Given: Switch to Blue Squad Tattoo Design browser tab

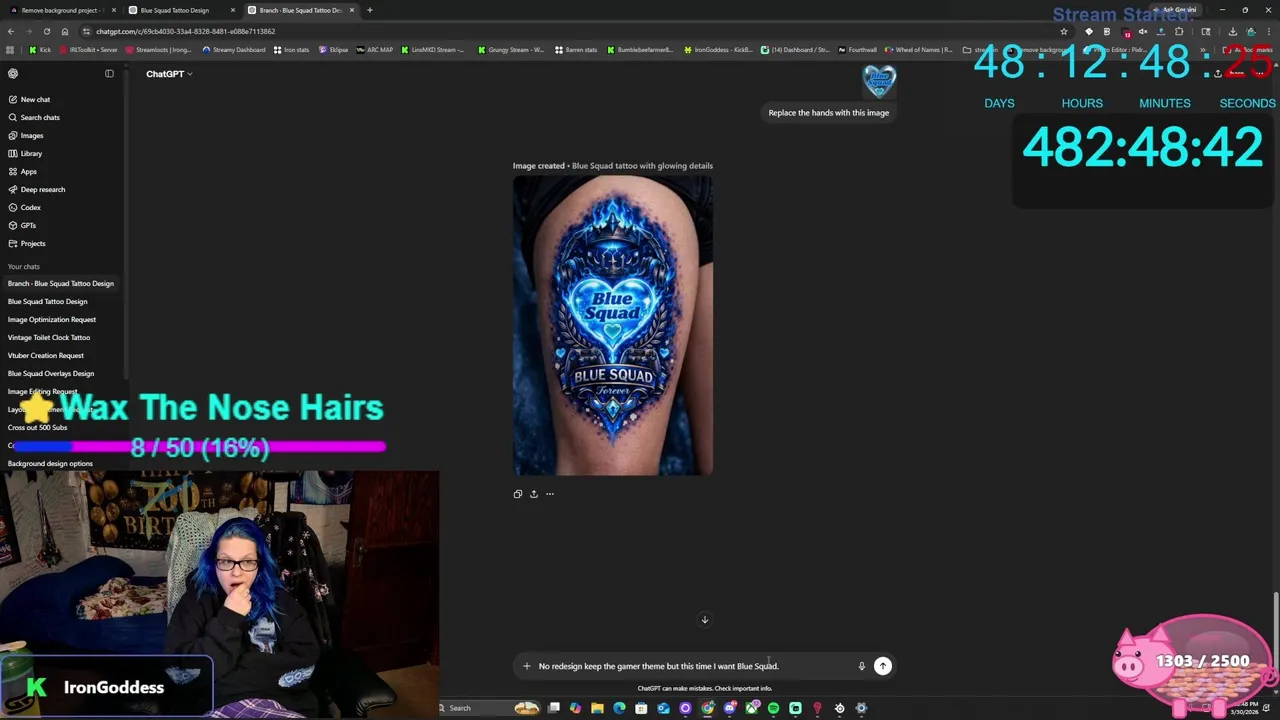Looking at the screenshot, I should point(180,10).
